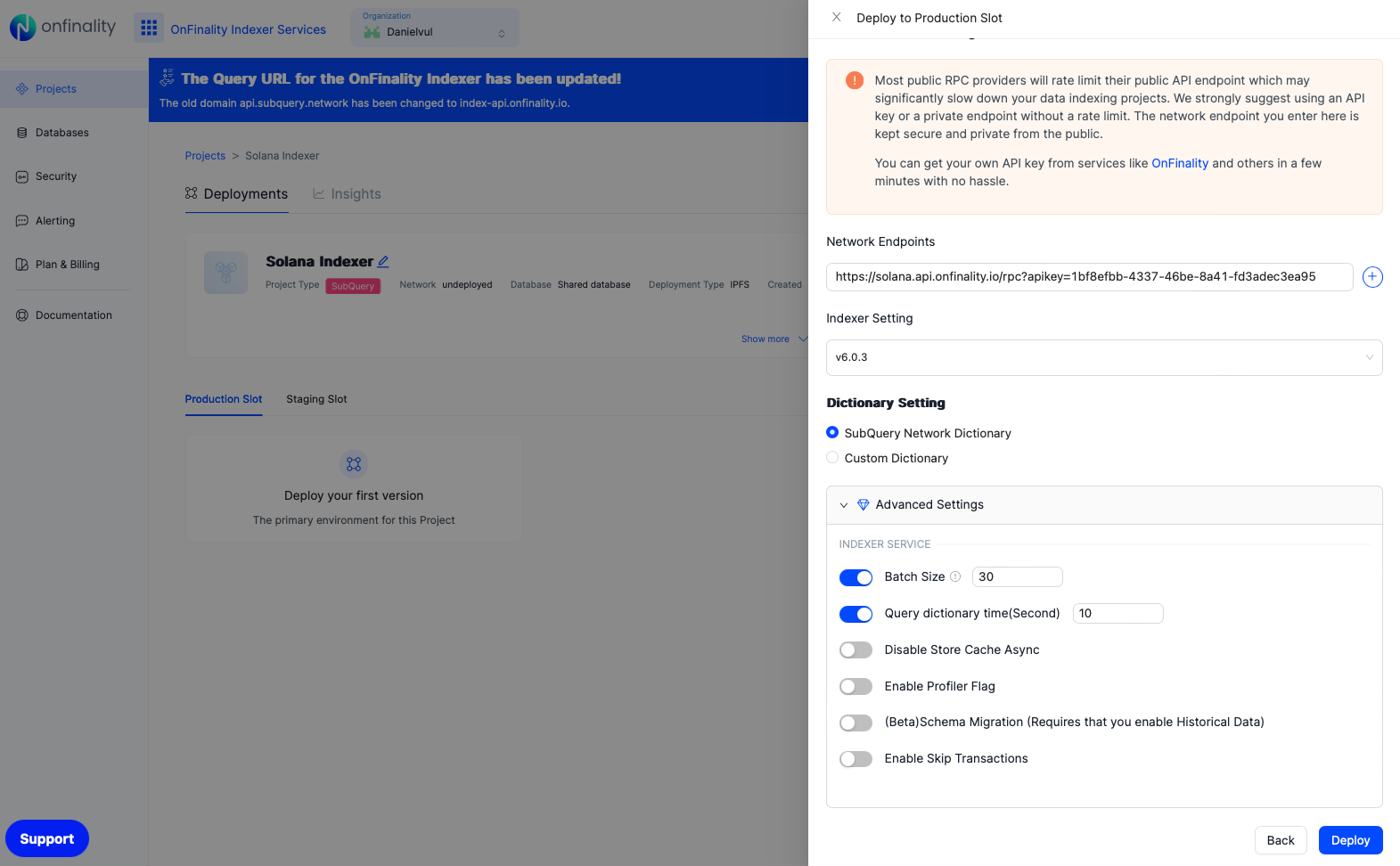This screenshot has width=1400, height=866.
Task: Click the Network Endpoints URL field
Action: [x=1089, y=277]
